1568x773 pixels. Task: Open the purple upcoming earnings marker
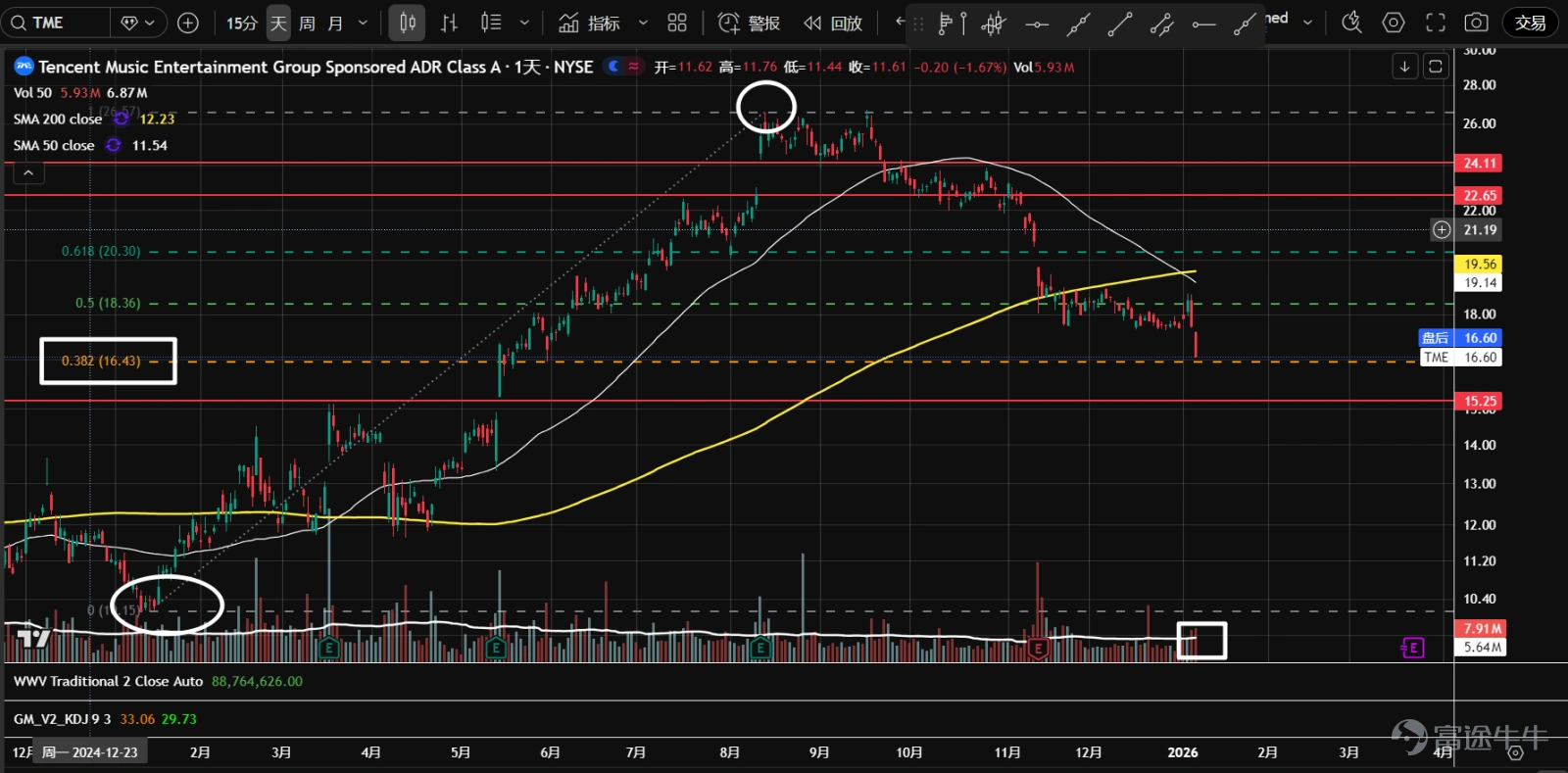[1412, 648]
